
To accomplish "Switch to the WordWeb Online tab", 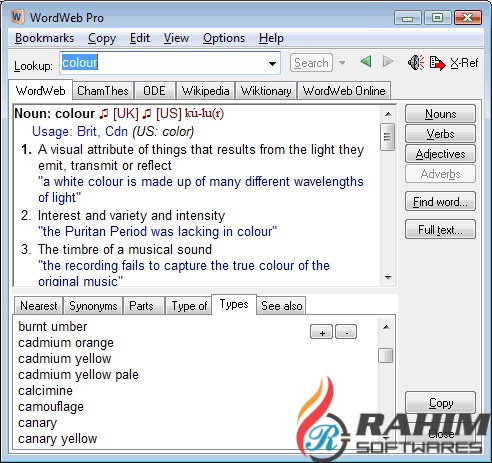I will click(x=344, y=91).
